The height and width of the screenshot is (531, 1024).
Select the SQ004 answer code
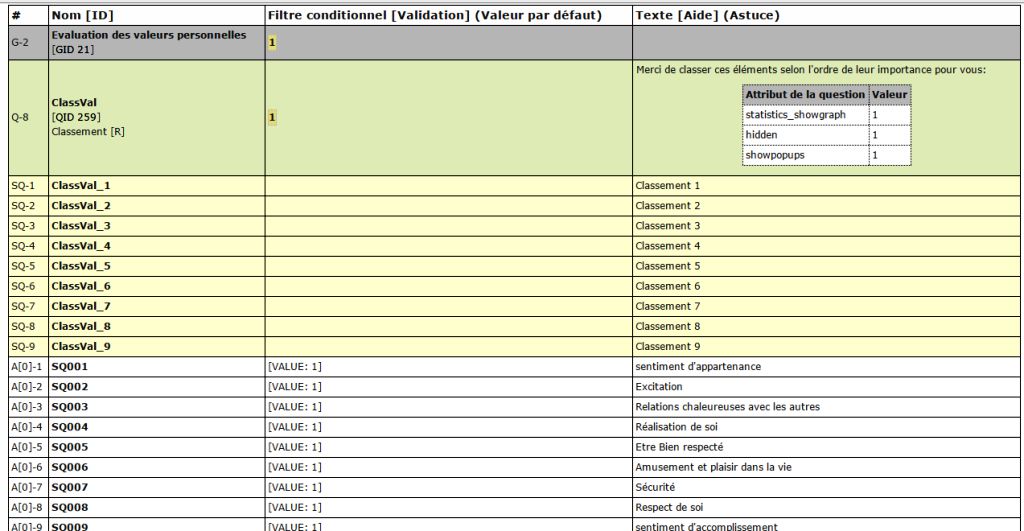pos(70,427)
